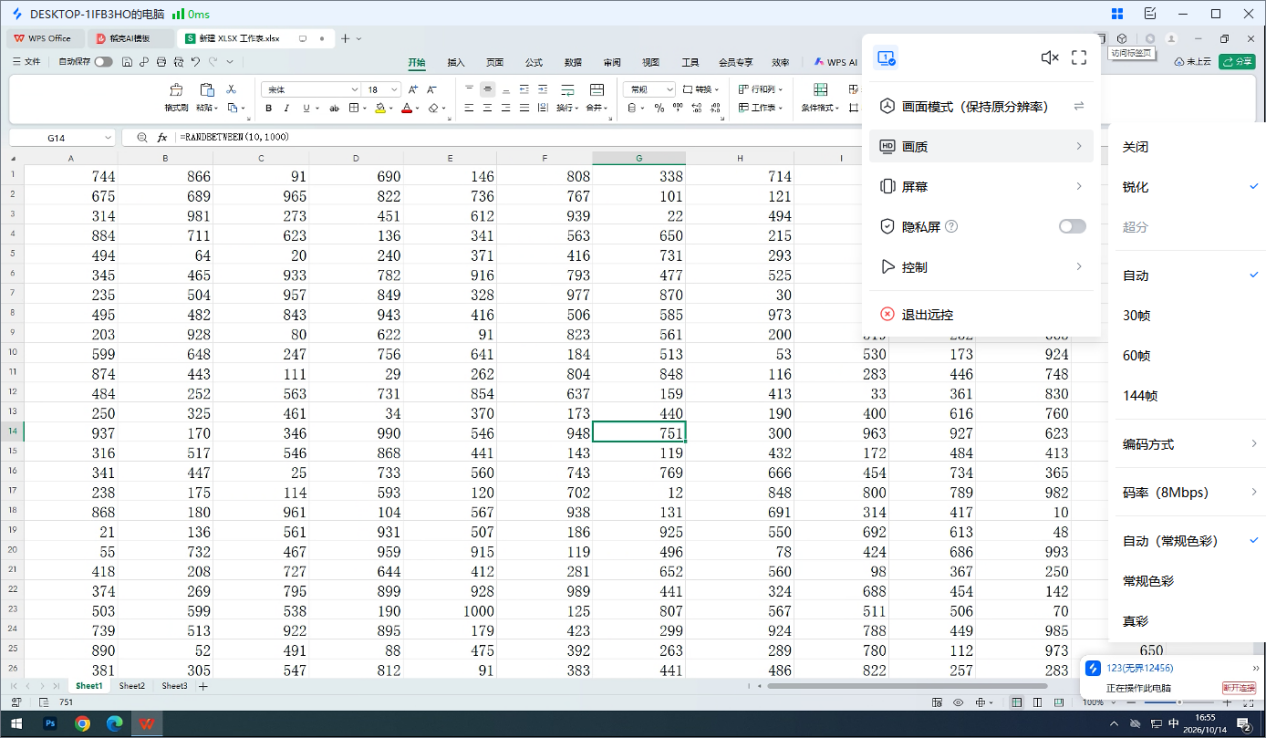
Task: Apply italic formatting with the I icon
Action: [x=287, y=108]
